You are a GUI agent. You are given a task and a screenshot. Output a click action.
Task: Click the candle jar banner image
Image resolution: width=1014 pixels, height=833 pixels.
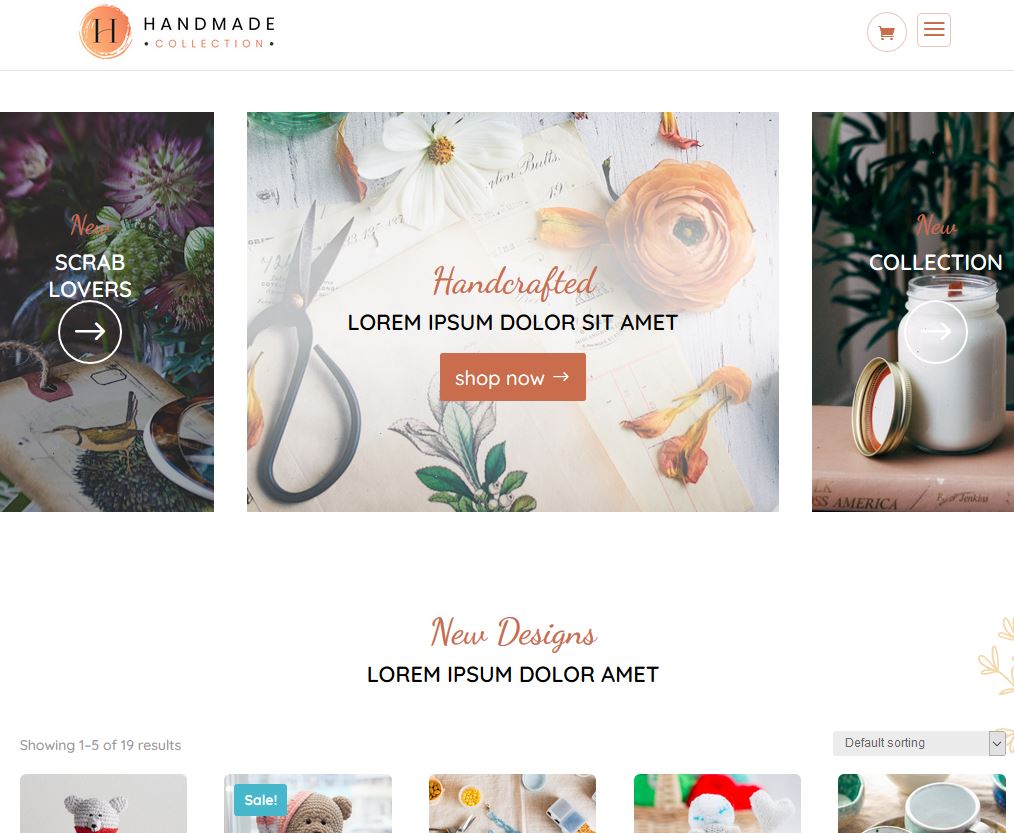912,312
